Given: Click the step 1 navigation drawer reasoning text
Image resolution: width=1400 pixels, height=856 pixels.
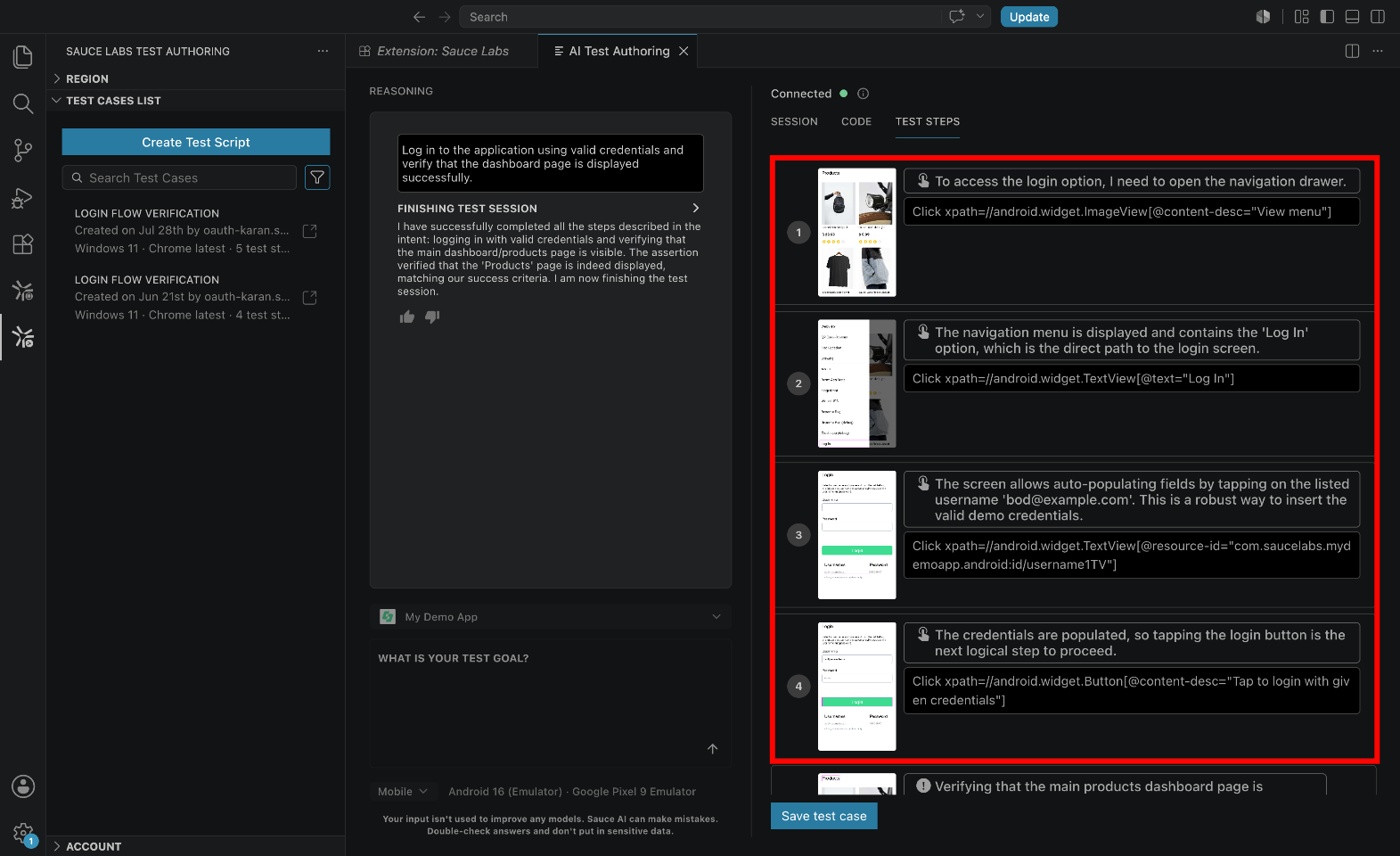Looking at the screenshot, I should point(1141,181).
